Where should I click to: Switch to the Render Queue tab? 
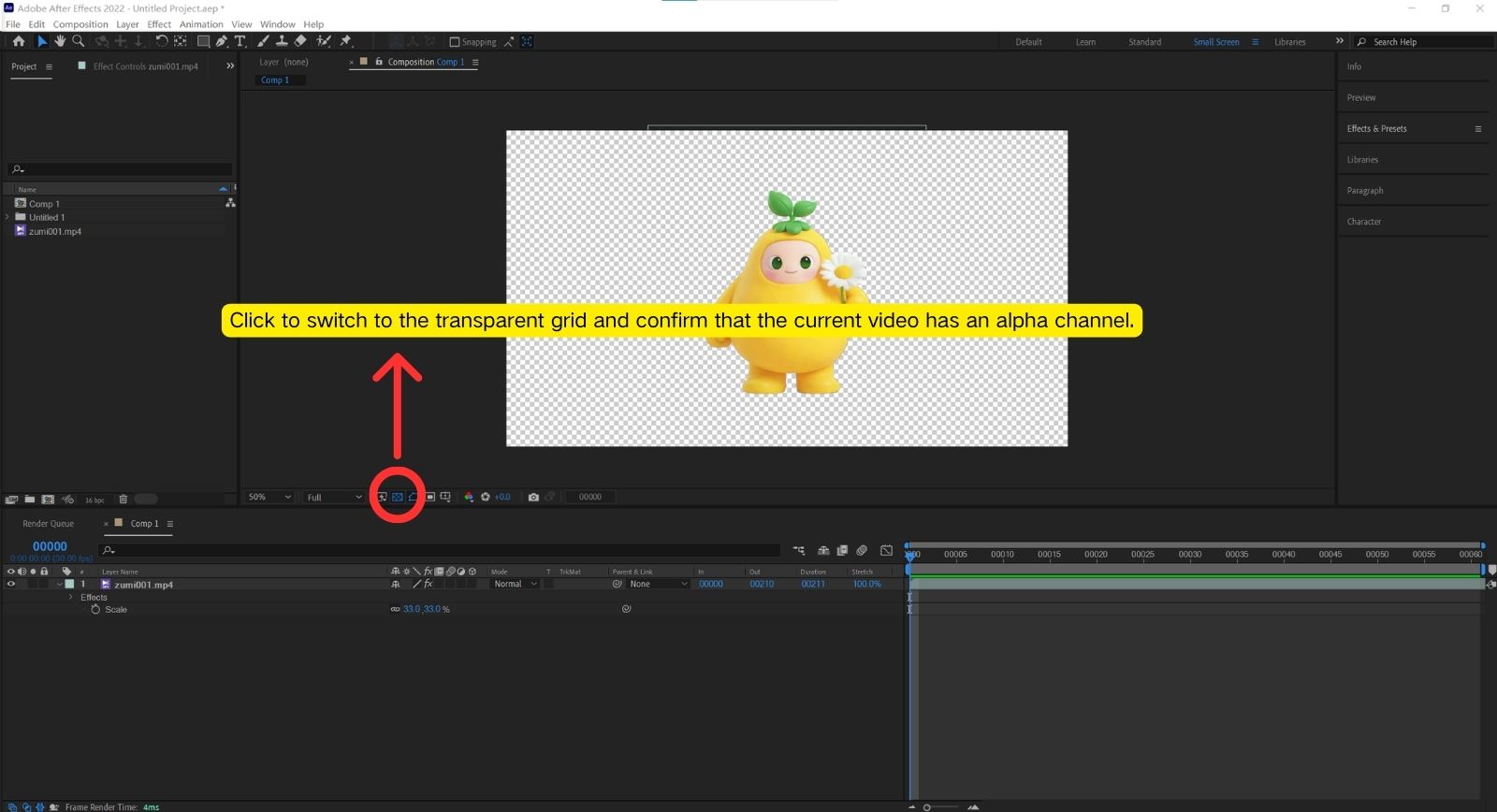[49, 524]
